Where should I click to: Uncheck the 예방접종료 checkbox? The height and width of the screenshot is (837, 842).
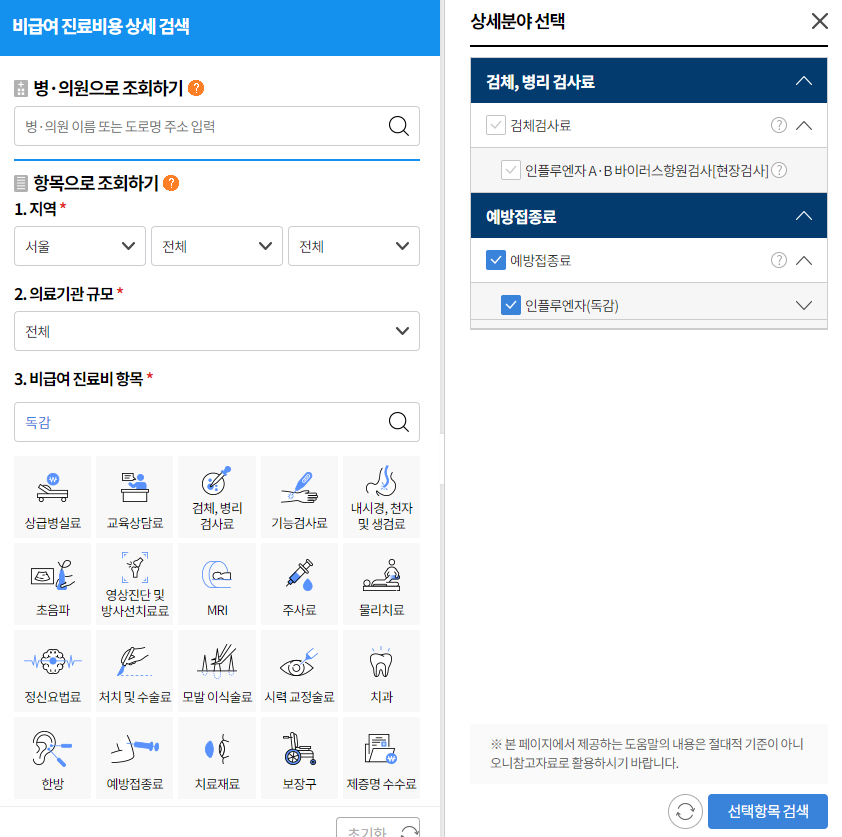[494, 260]
